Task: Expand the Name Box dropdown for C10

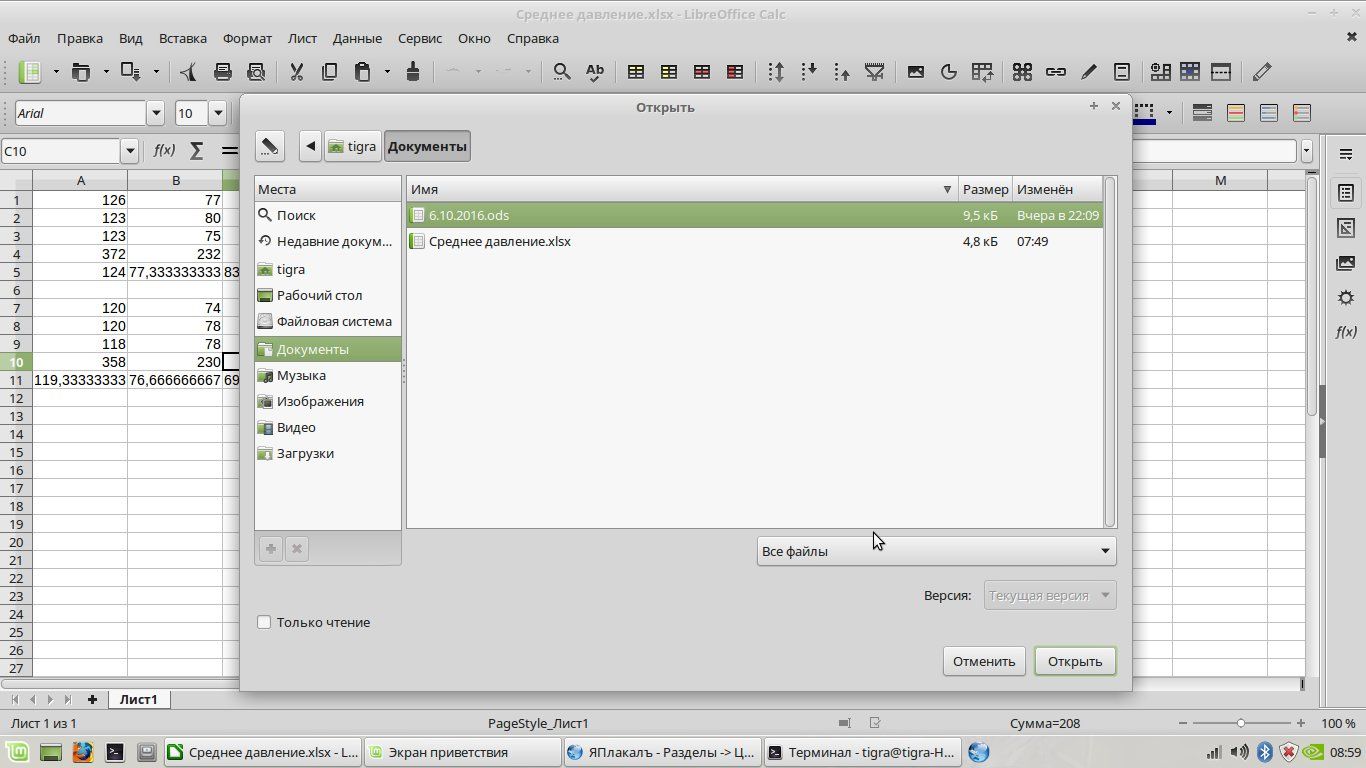Action: (129, 151)
